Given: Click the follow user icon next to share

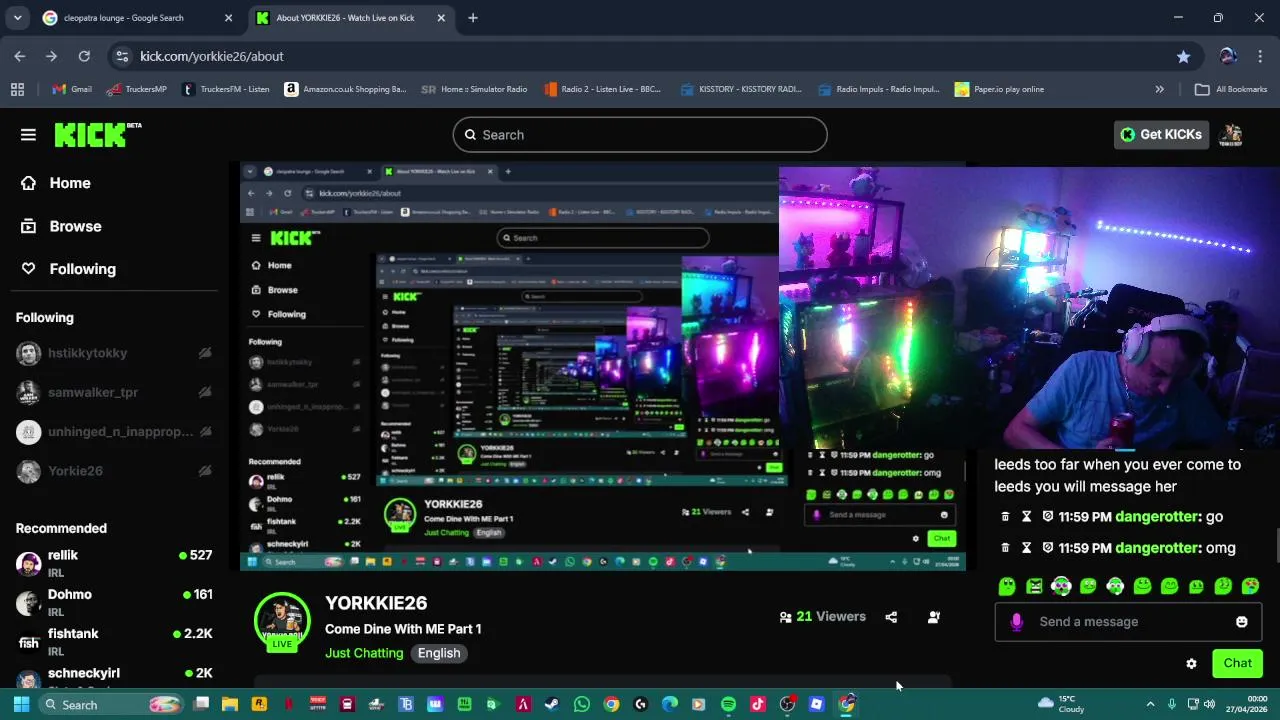Looking at the screenshot, I should pos(934,617).
